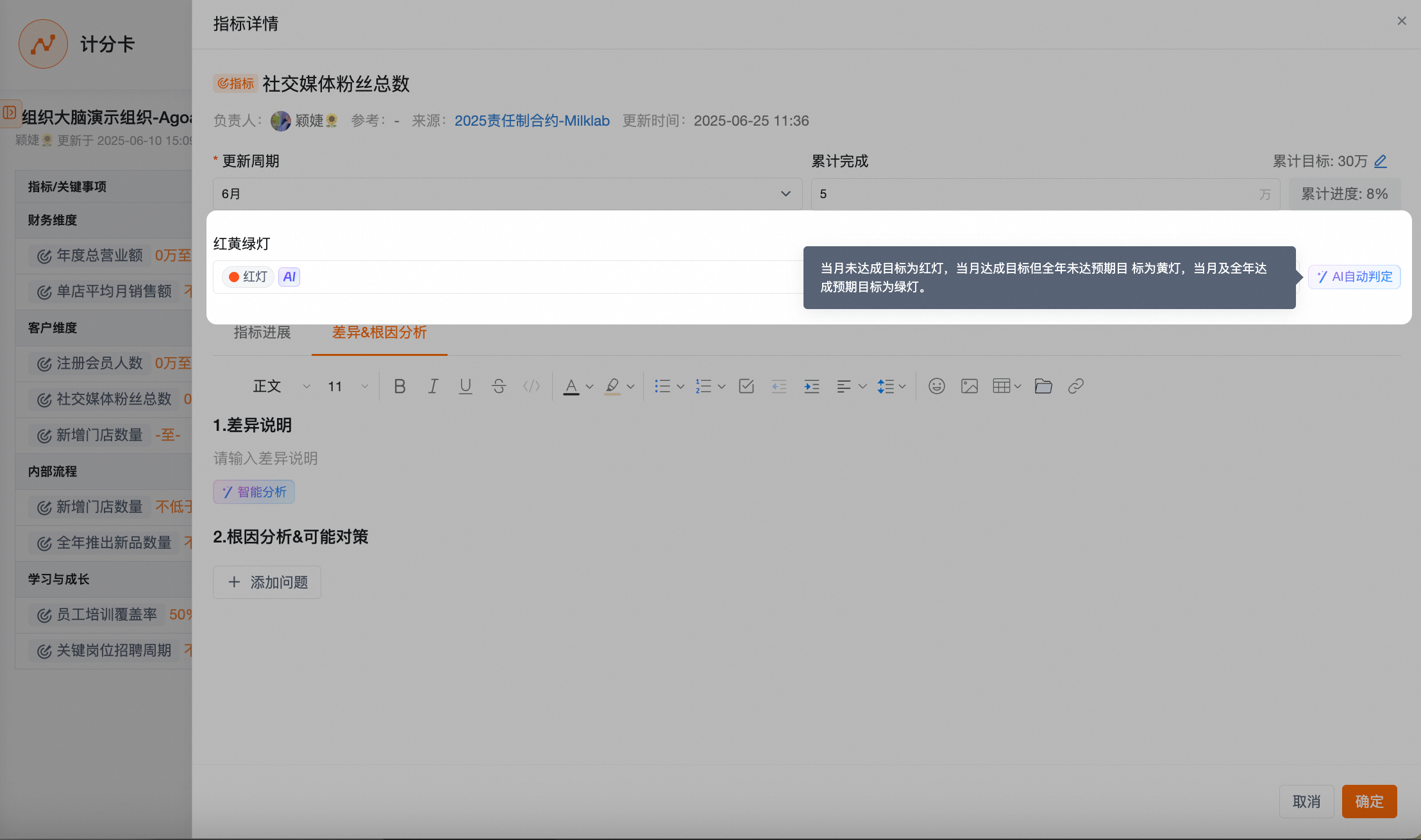Expand the font color dropdown arrow

coord(589,387)
